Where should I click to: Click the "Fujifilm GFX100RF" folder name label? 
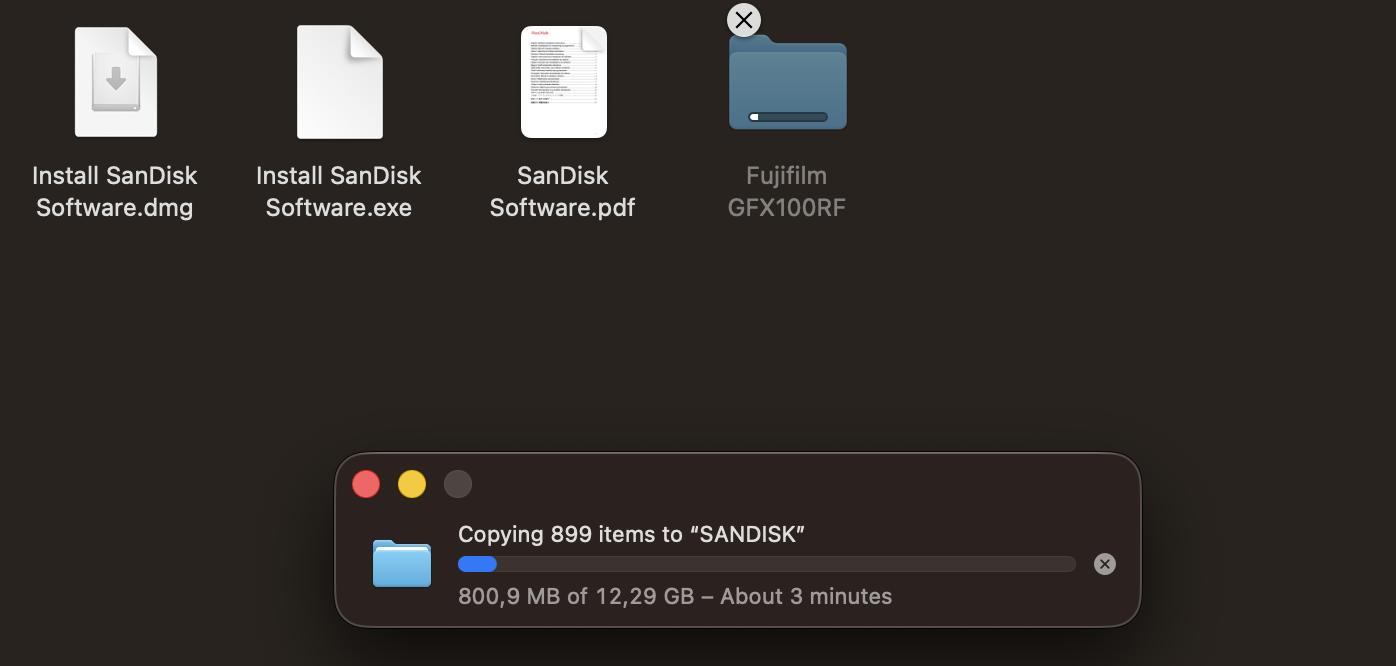[x=787, y=191]
